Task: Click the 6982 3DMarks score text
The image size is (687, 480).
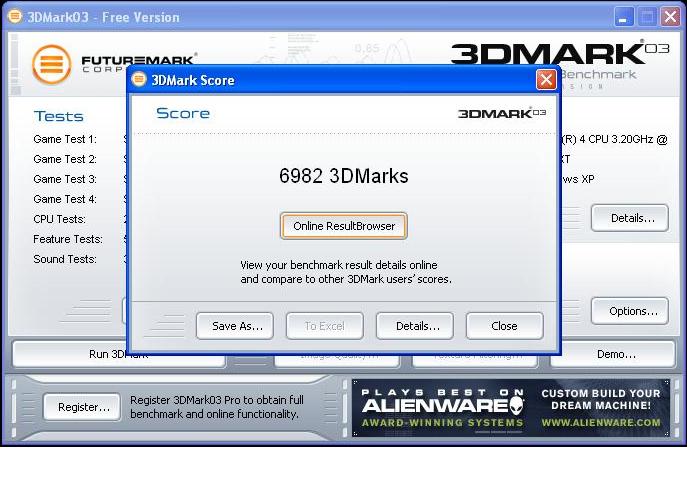Action: click(344, 176)
